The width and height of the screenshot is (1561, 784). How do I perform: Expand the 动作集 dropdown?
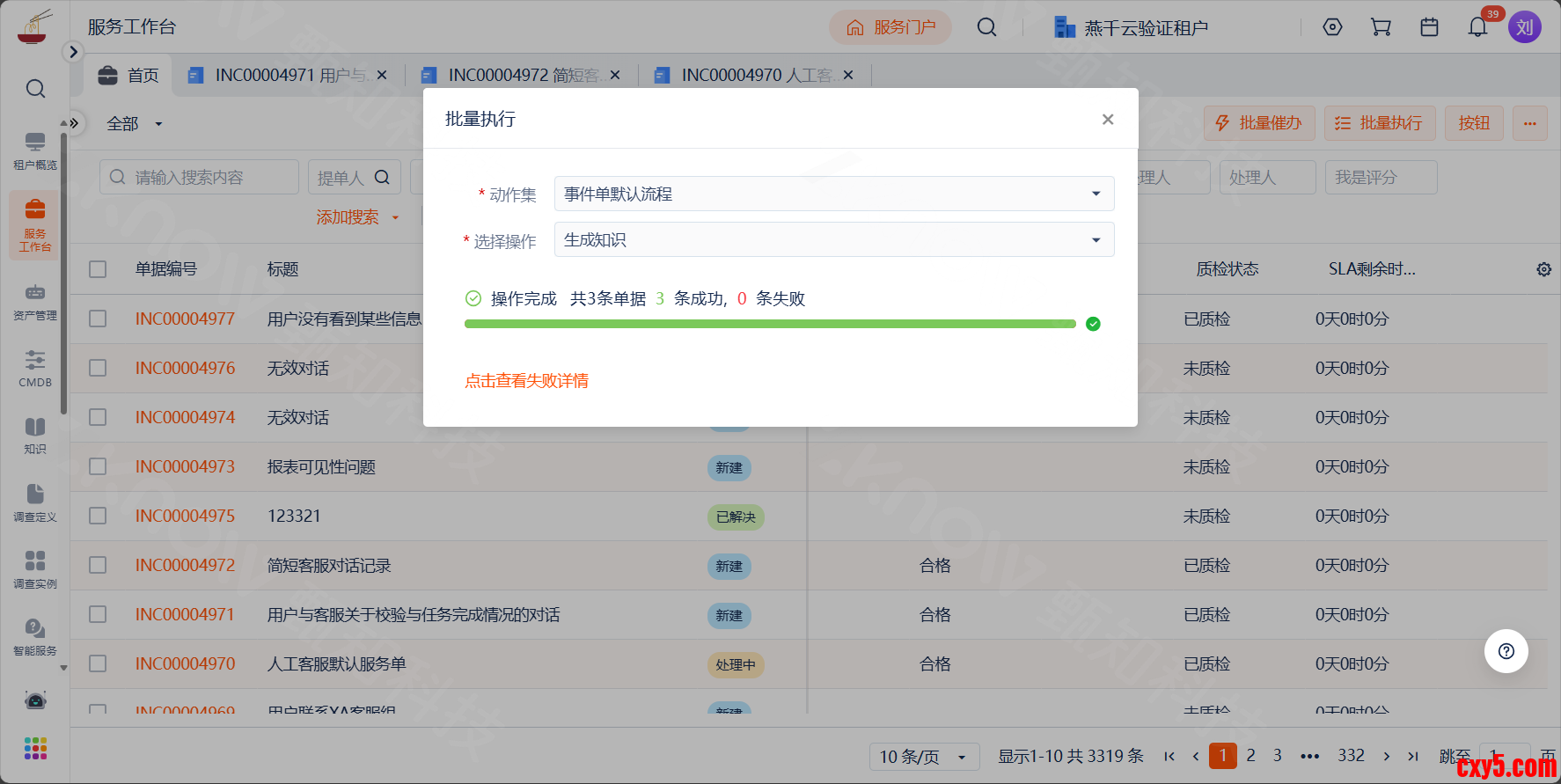pyautogui.click(x=833, y=194)
